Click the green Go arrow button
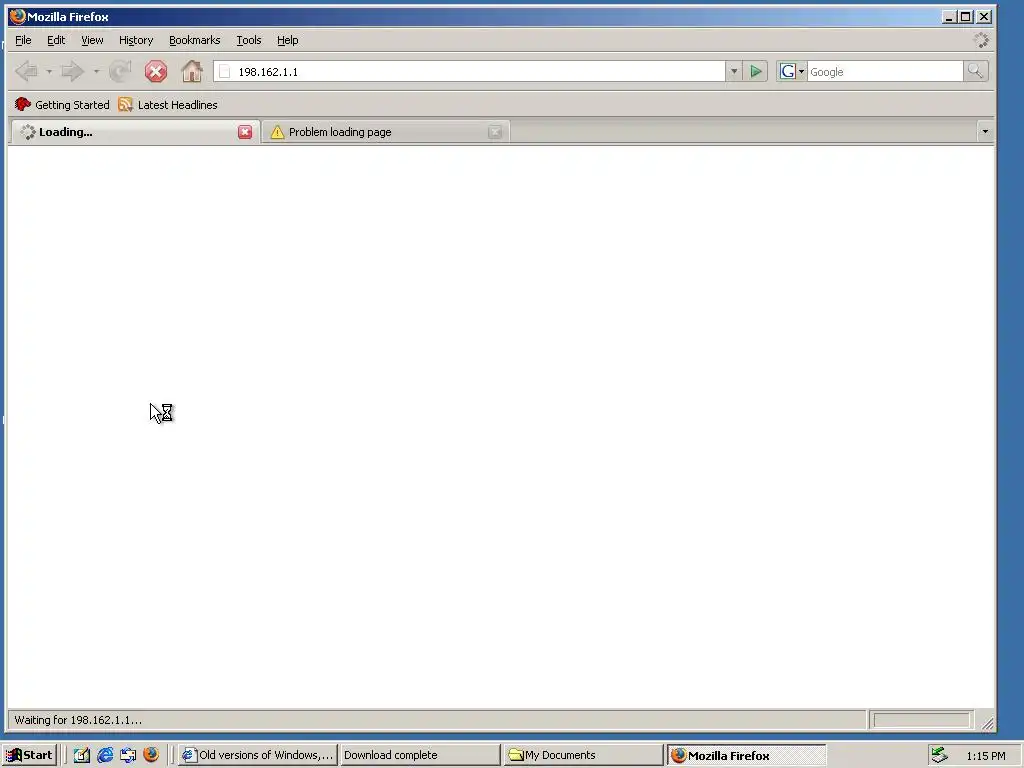Image resolution: width=1024 pixels, height=768 pixels. [756, 72]
